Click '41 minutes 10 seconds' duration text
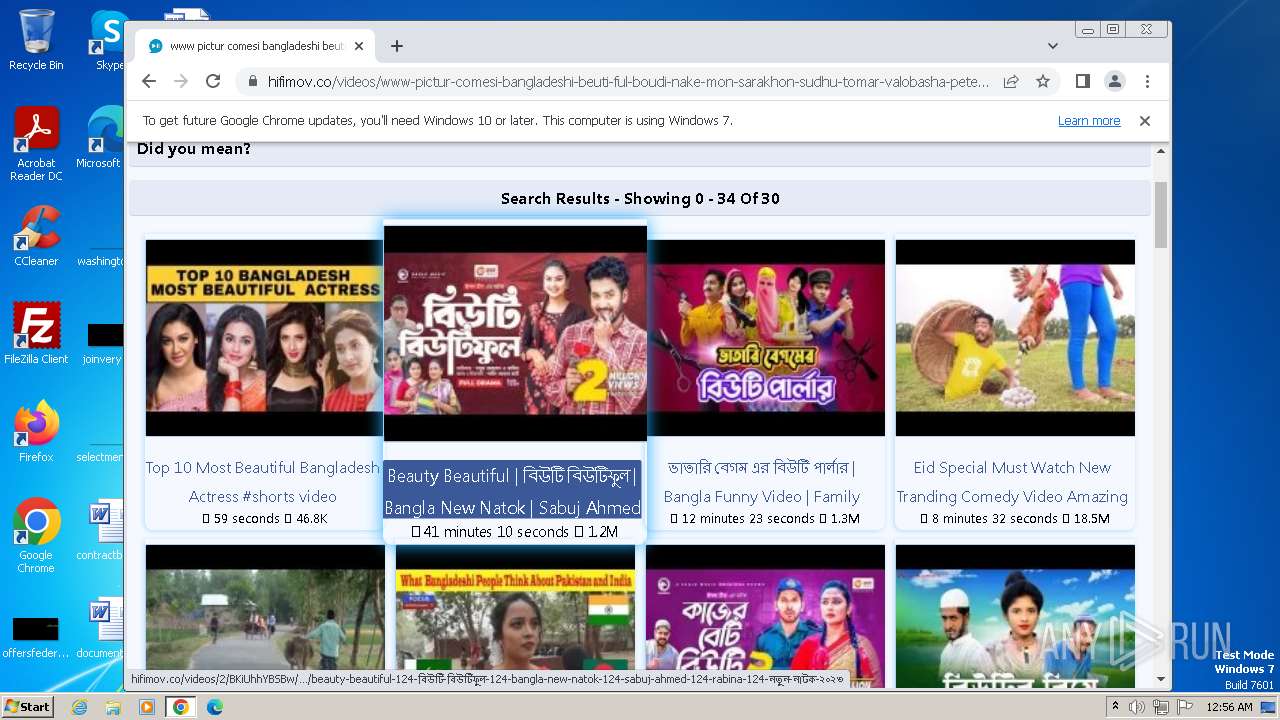 tap(496, 532)
